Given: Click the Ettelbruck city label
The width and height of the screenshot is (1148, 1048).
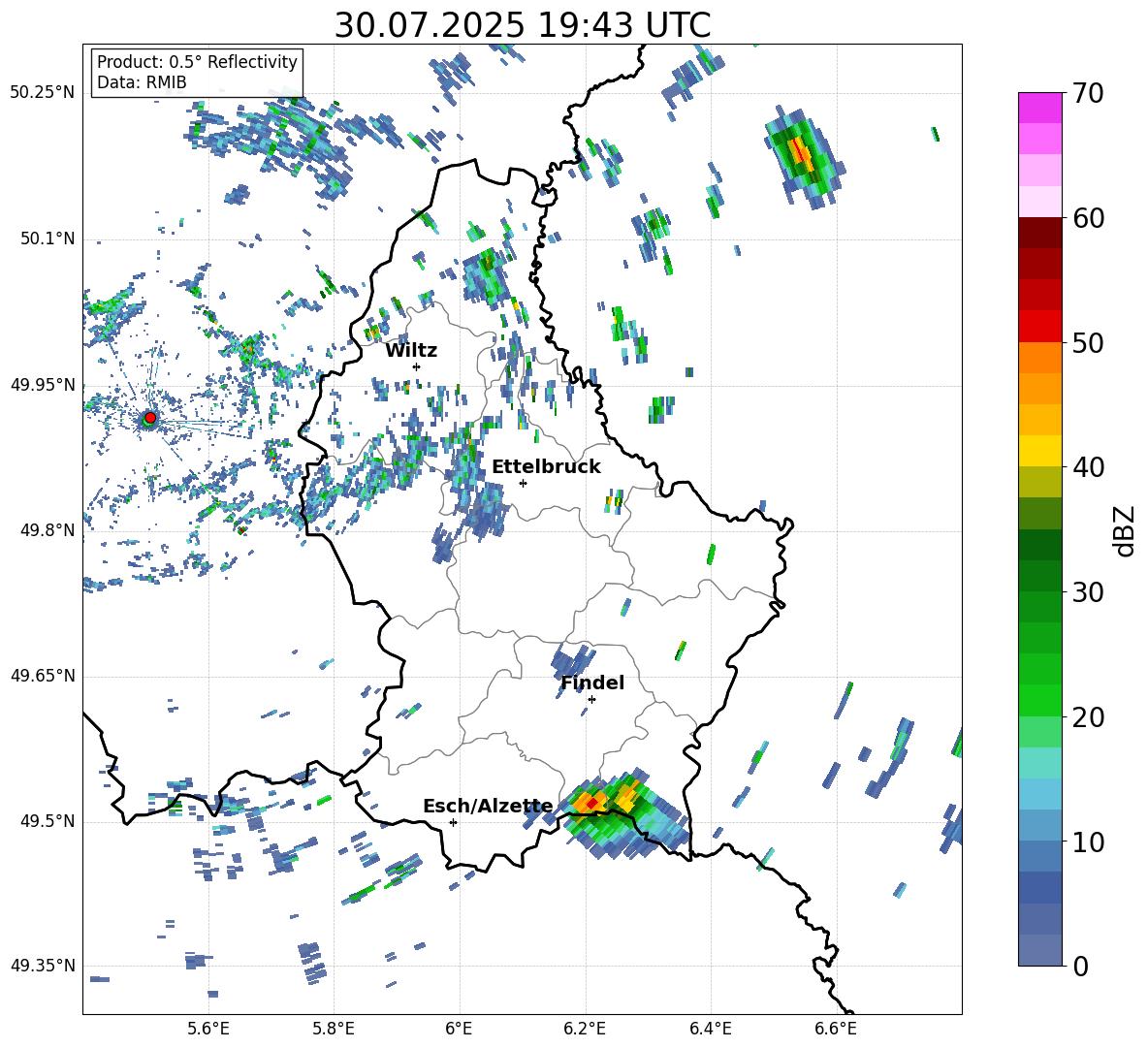Looking at the screenshot, I should 546,467.
